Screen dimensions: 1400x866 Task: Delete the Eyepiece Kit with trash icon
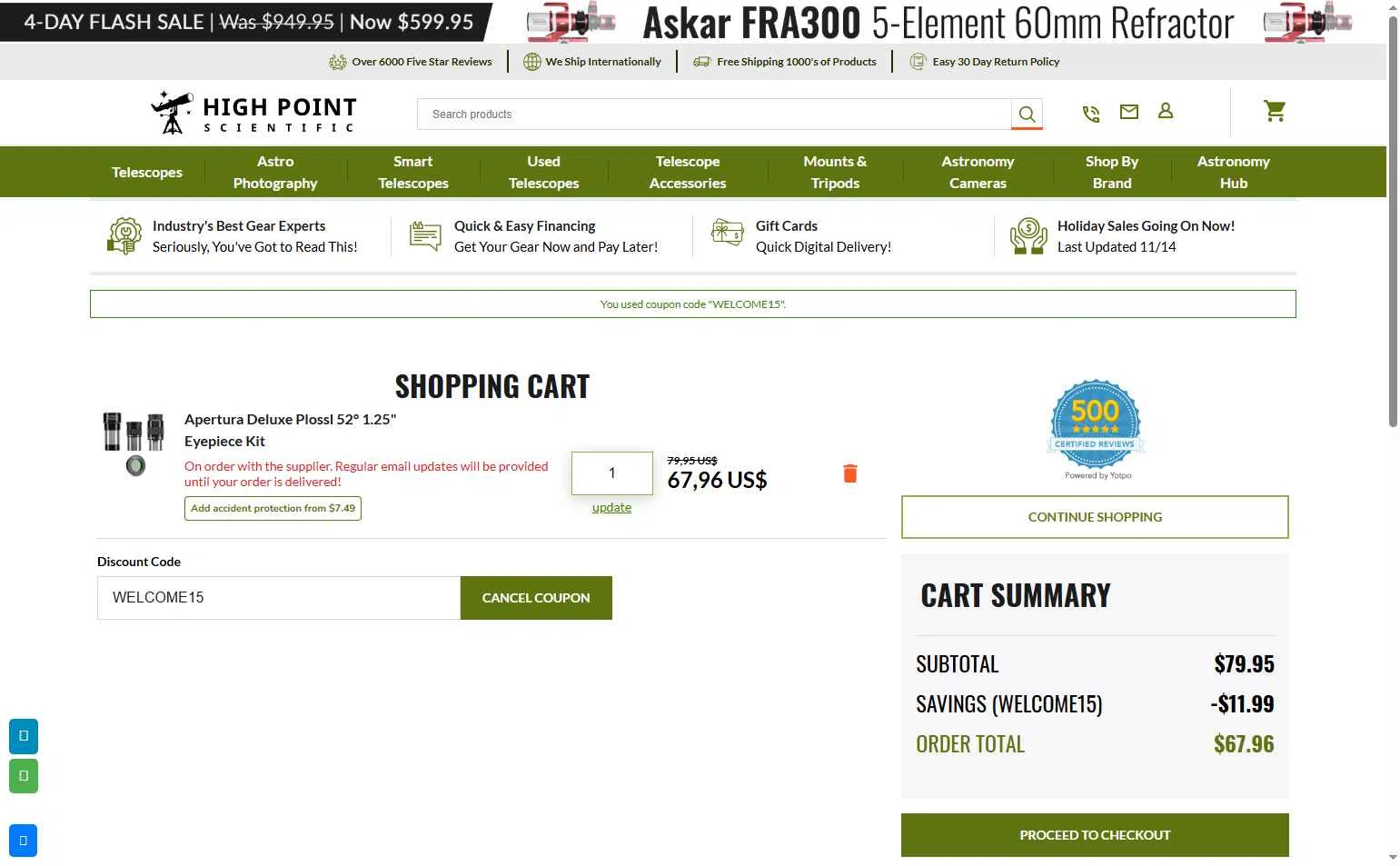point(850,473)
